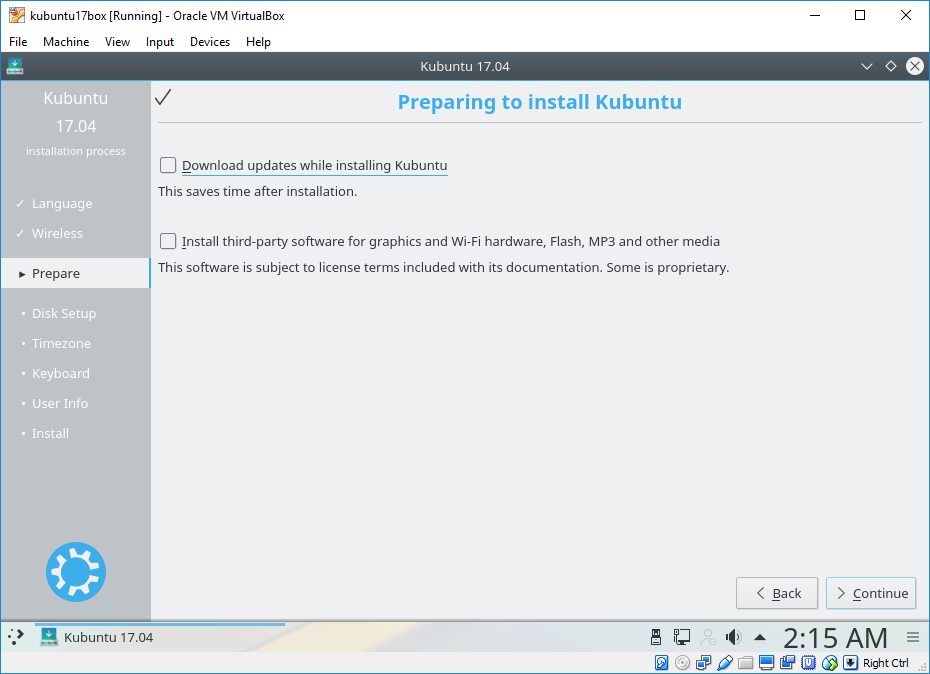Click the checkmark icon beside page heading
The width and height of the screenshot is (930, 674).
(163, 97)
